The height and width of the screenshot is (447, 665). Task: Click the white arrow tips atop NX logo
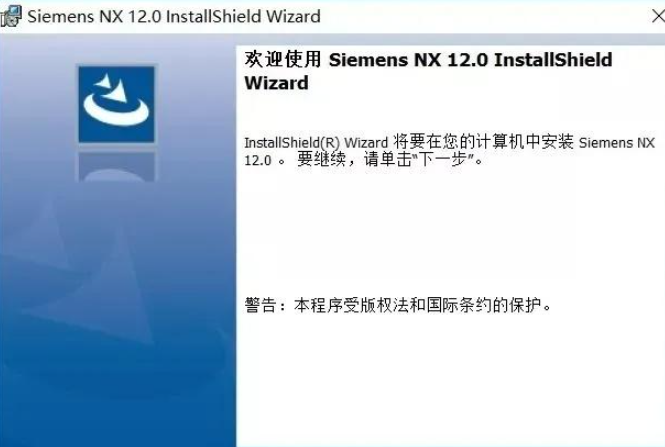(112, 87)
